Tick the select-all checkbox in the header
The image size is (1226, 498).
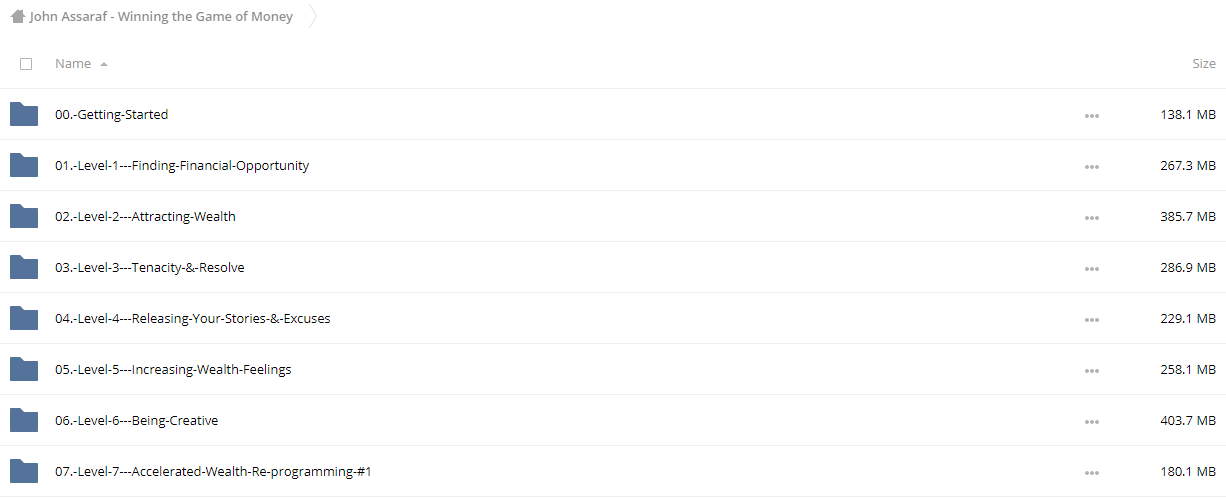click(26, 64)
